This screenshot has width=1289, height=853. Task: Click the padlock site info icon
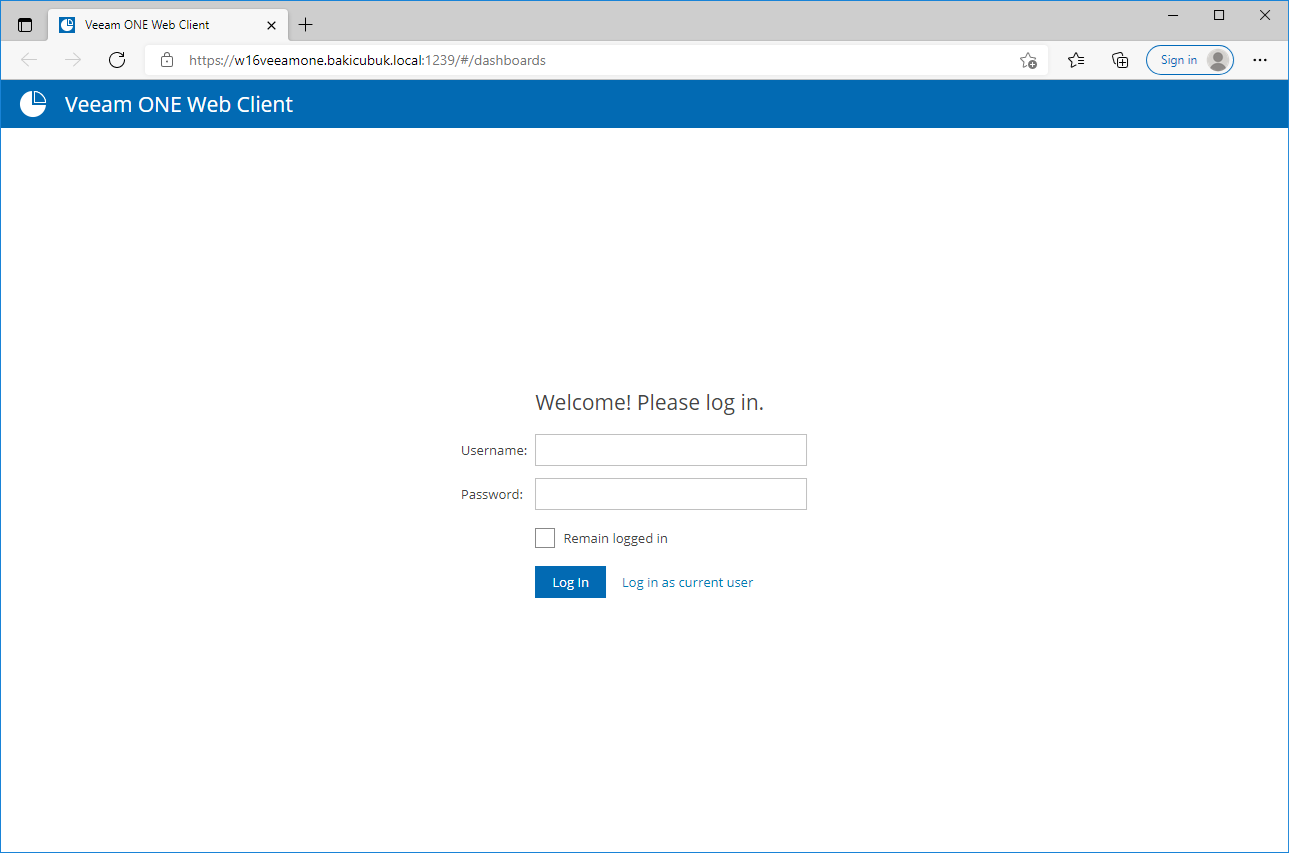167,60
